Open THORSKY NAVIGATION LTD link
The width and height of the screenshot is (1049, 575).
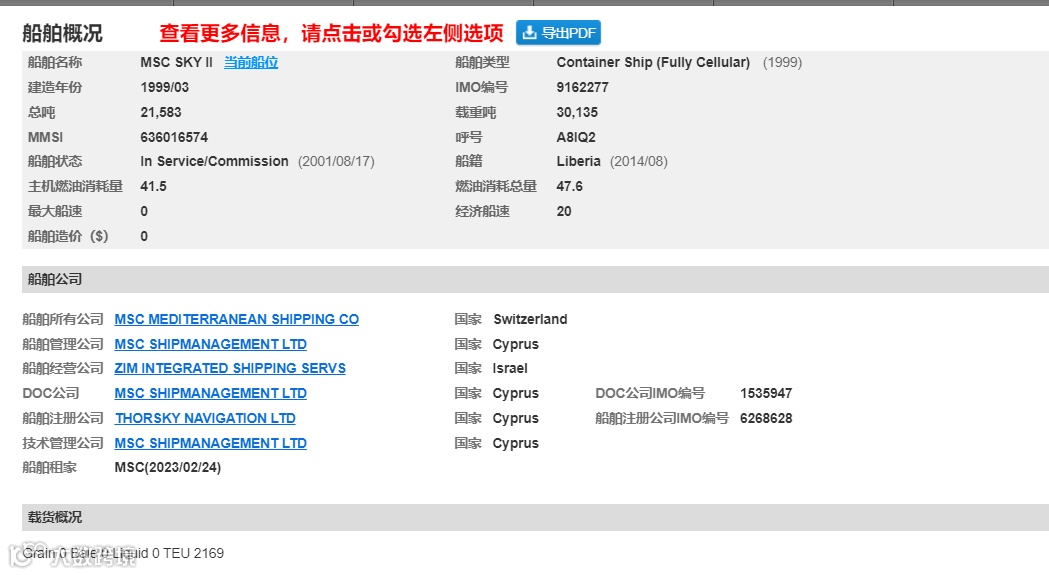[205, 418]
